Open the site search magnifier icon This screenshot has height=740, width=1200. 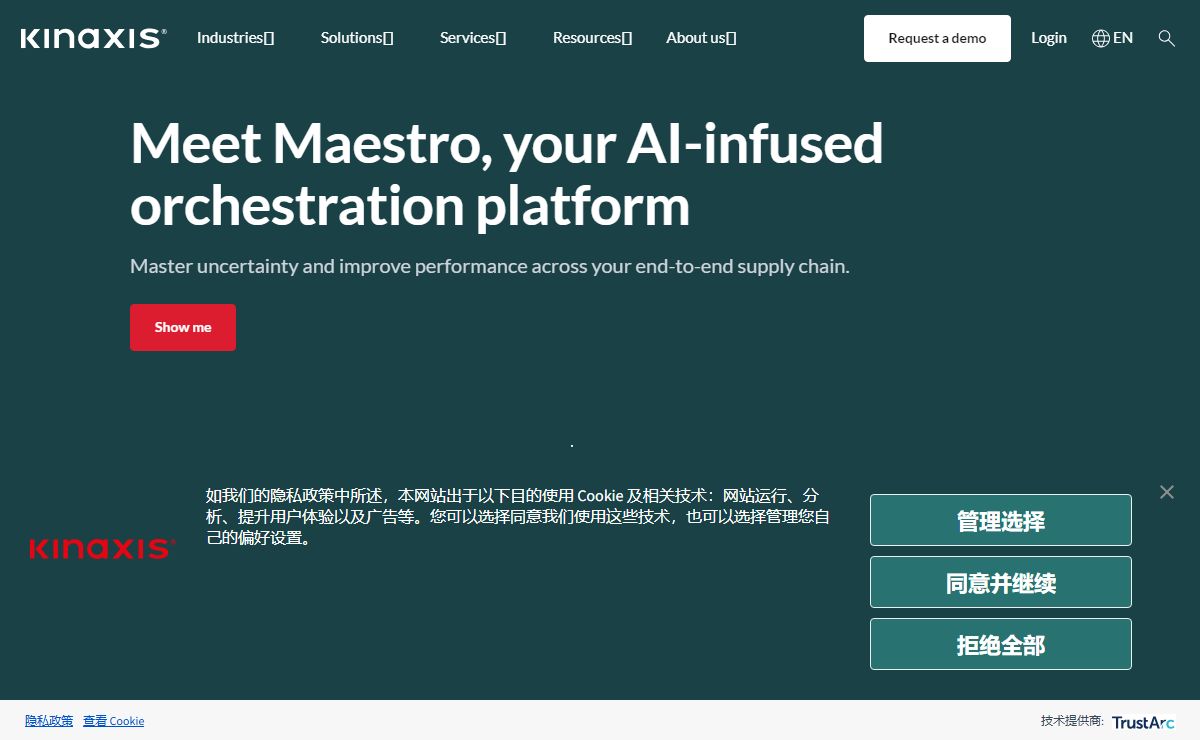click(x=1166, y=38)
